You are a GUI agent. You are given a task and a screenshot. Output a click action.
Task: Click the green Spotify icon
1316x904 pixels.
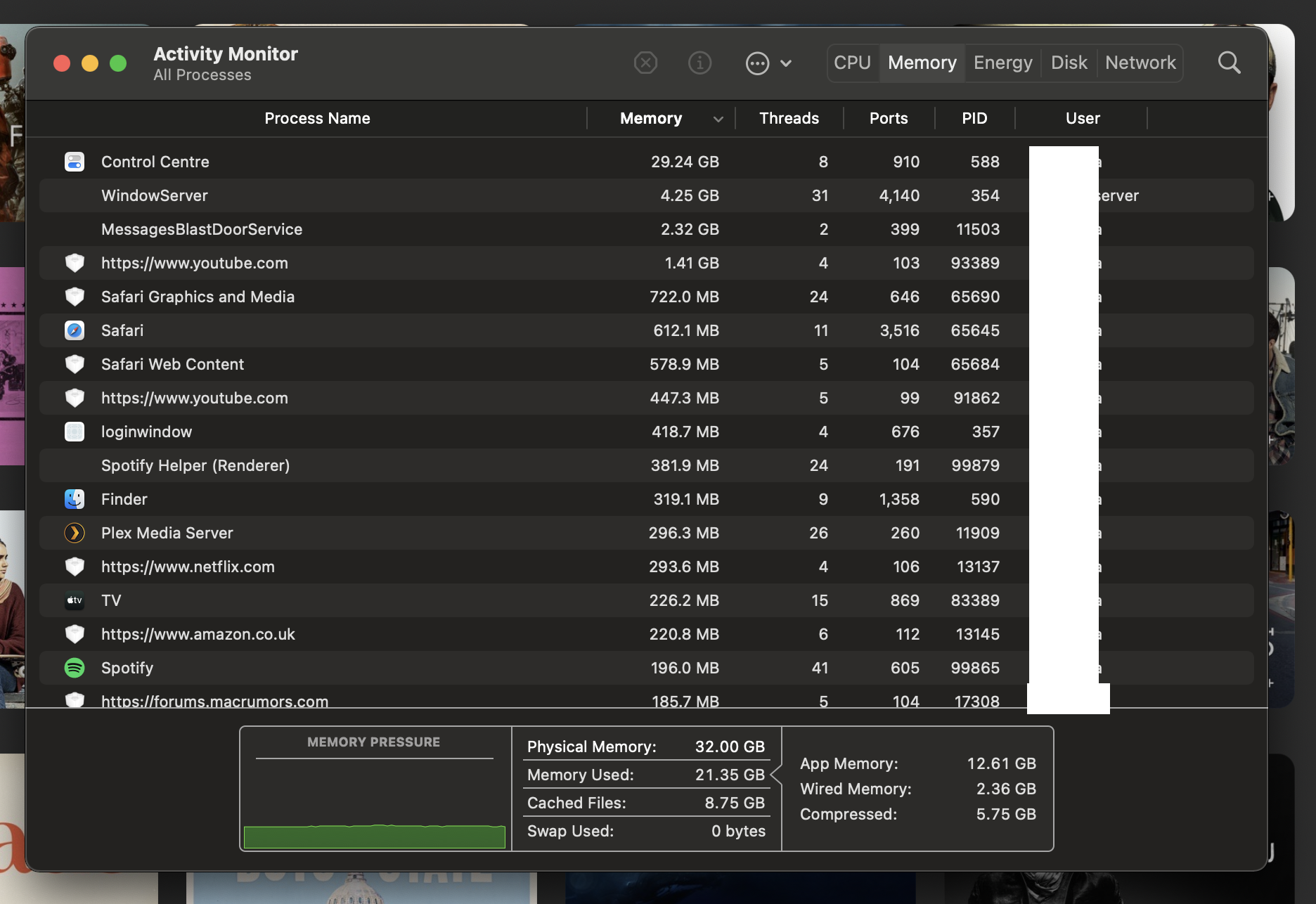75,668
